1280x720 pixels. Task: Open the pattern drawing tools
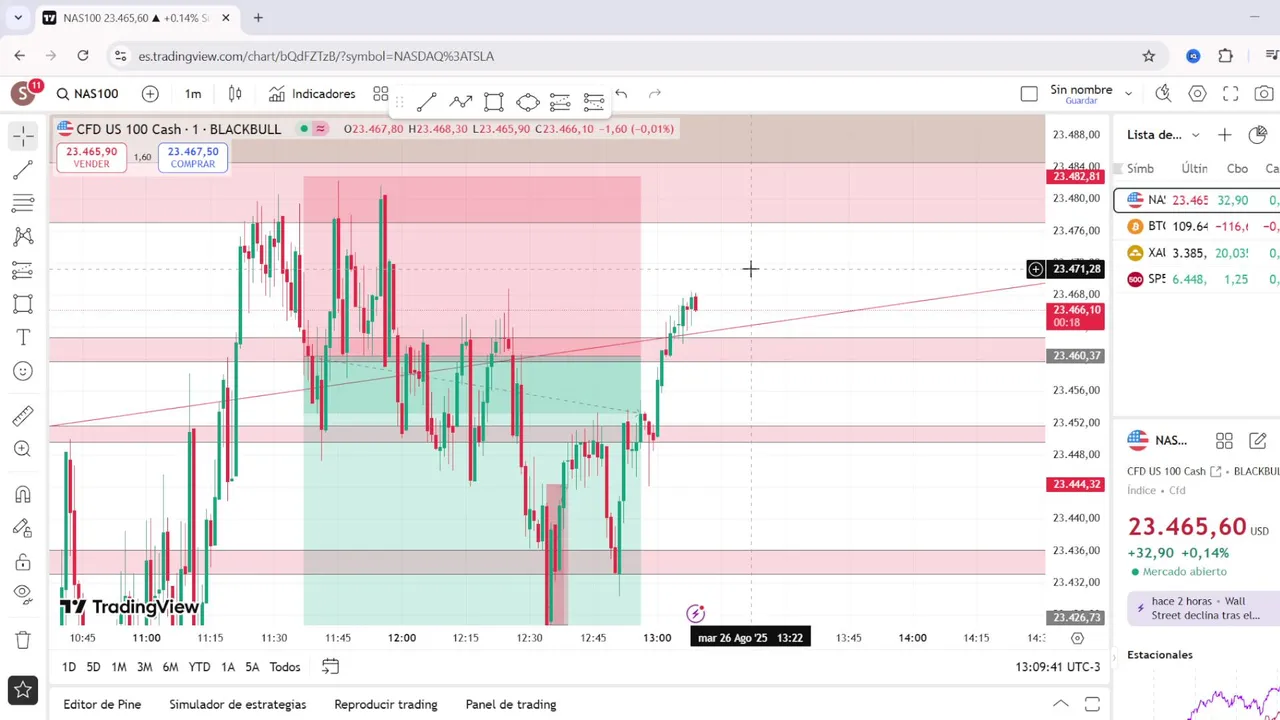point(23,237)
